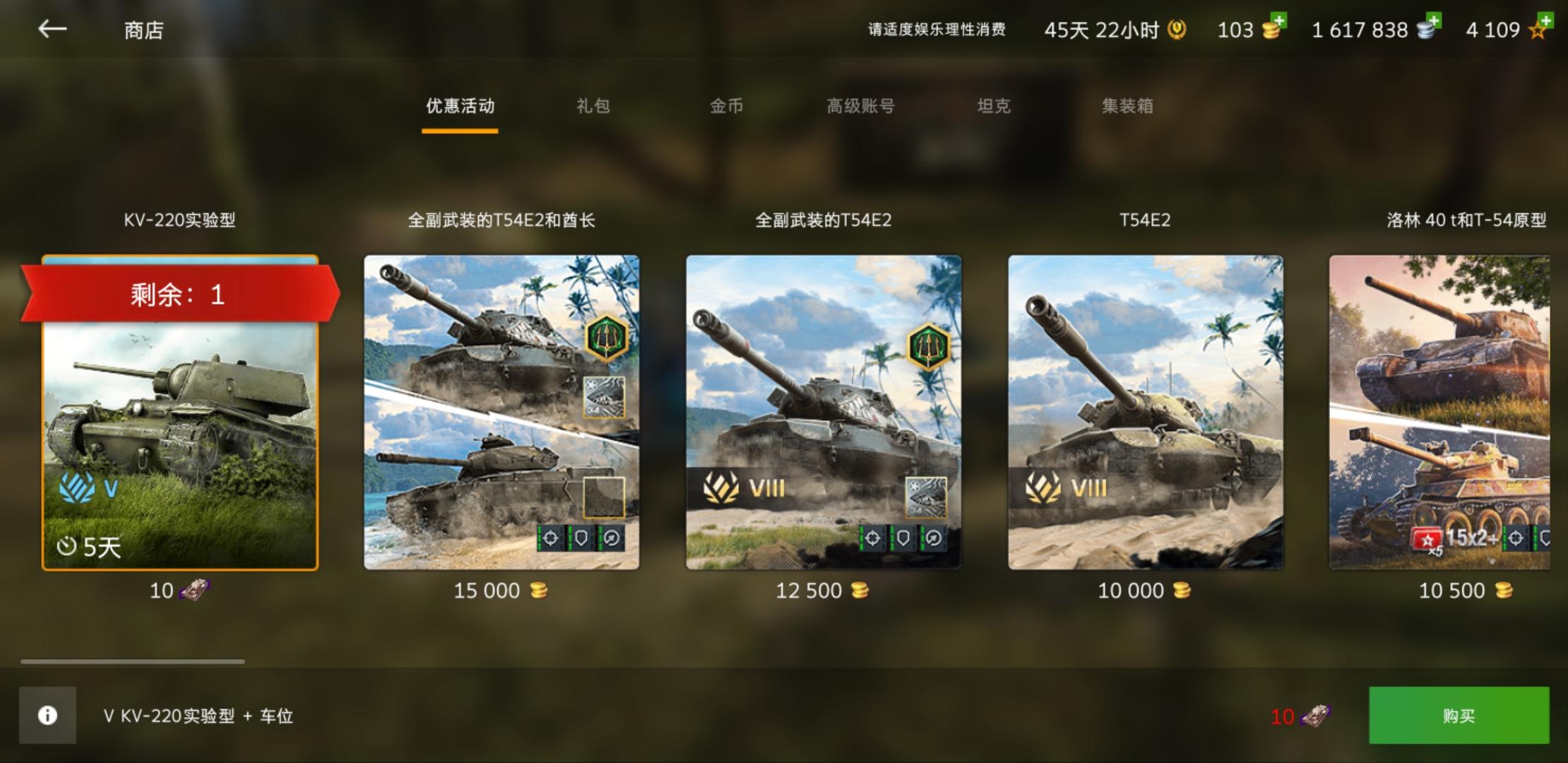Open the 集装箱 tab
Image resolution: width=1568 pixels, height=763 pixels.
click(1127, 106)
